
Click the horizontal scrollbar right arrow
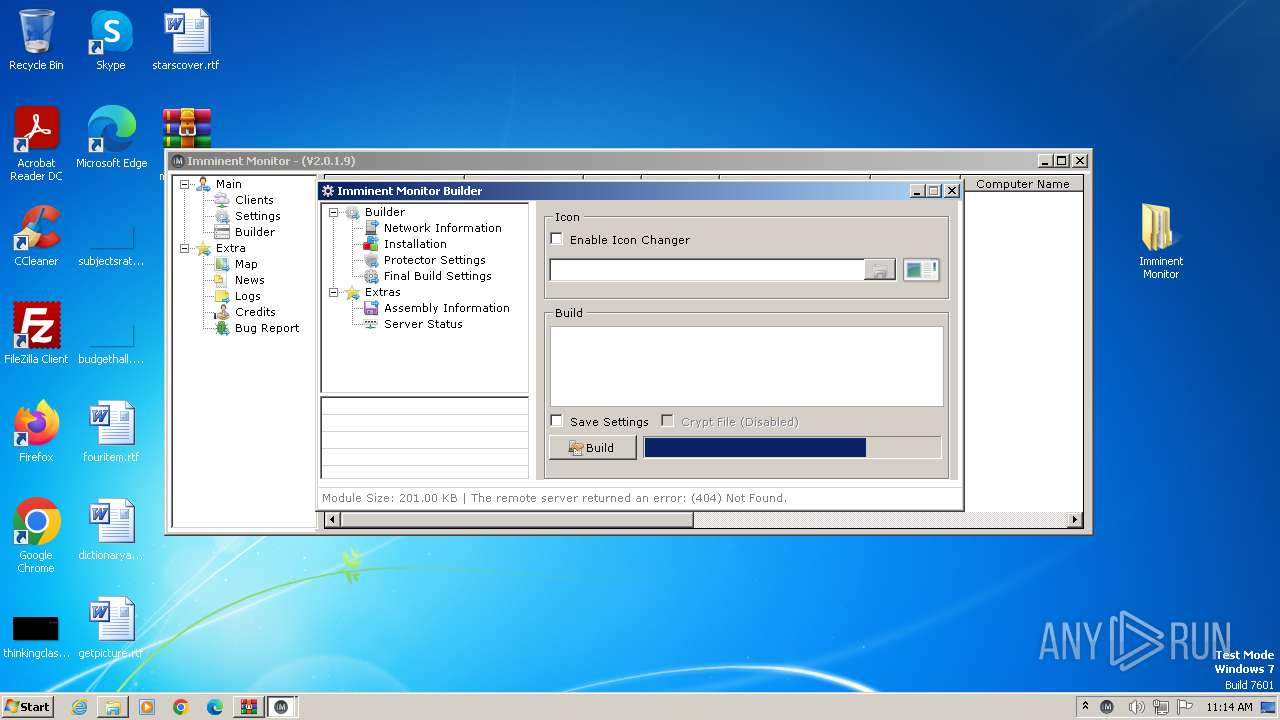click(1075, 519)
